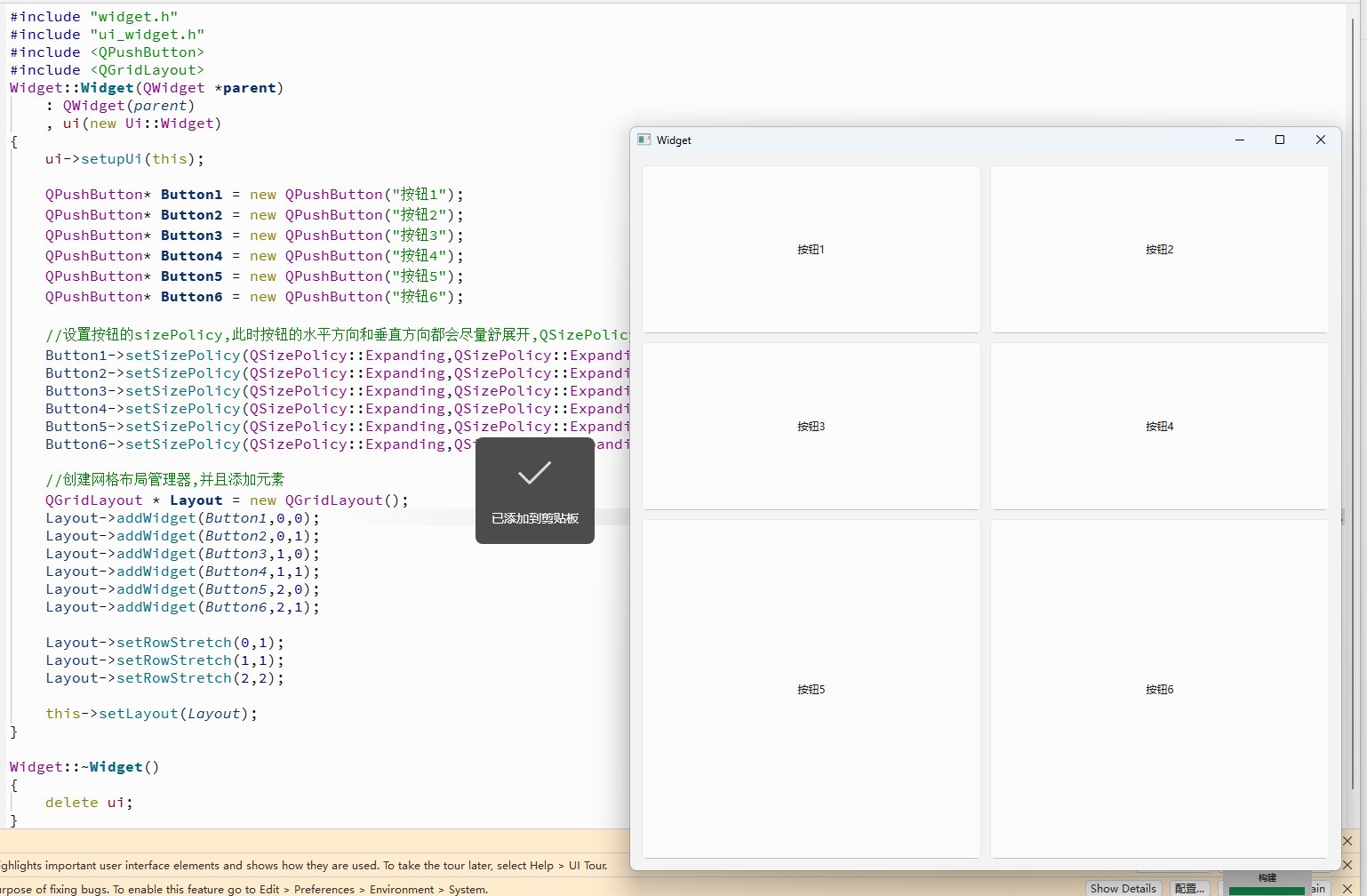
Task: Click 按钮5 in the Widget window
Action: point(811,689)
